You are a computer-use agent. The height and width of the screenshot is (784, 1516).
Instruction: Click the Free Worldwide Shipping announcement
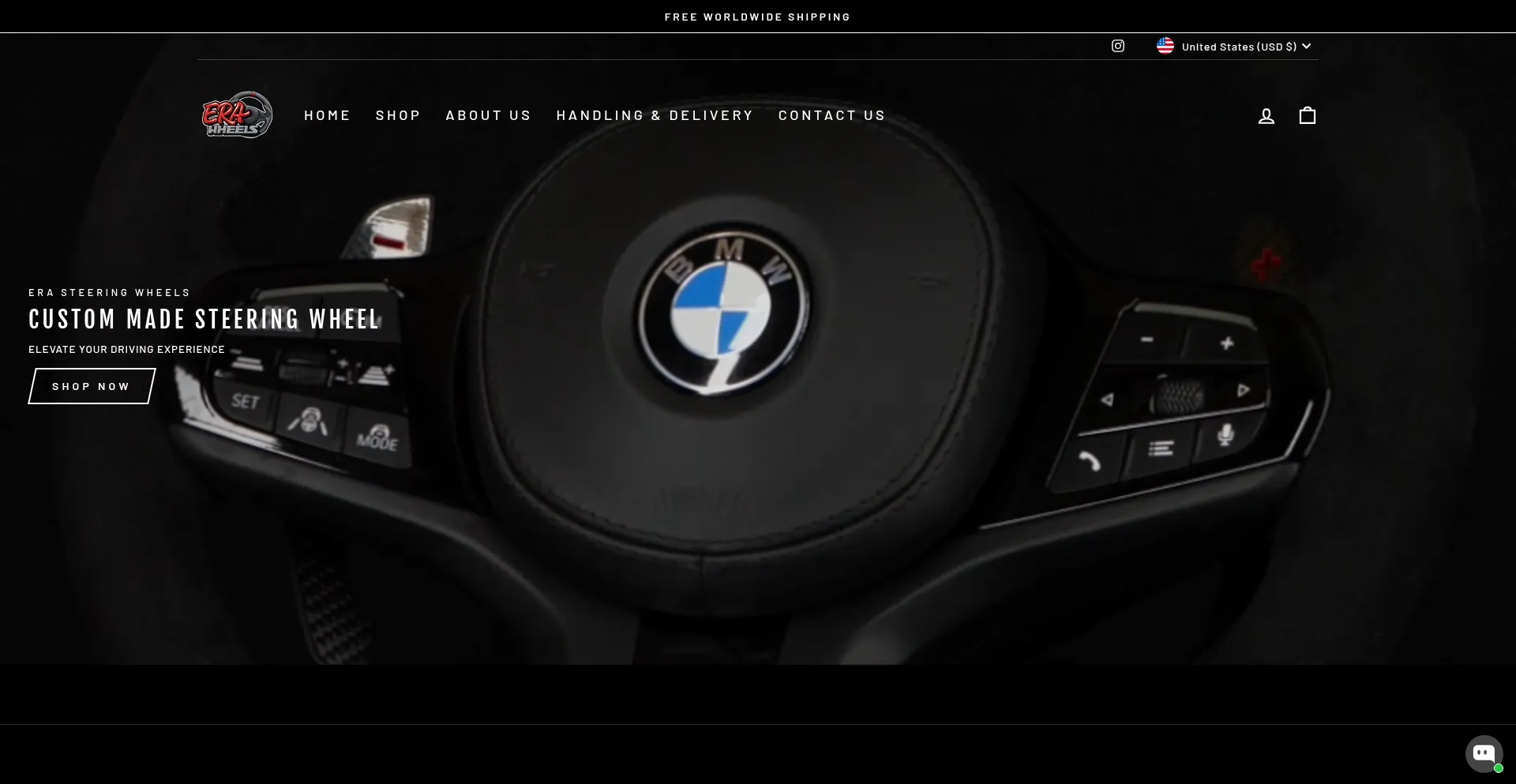click(x=757, y=17)
